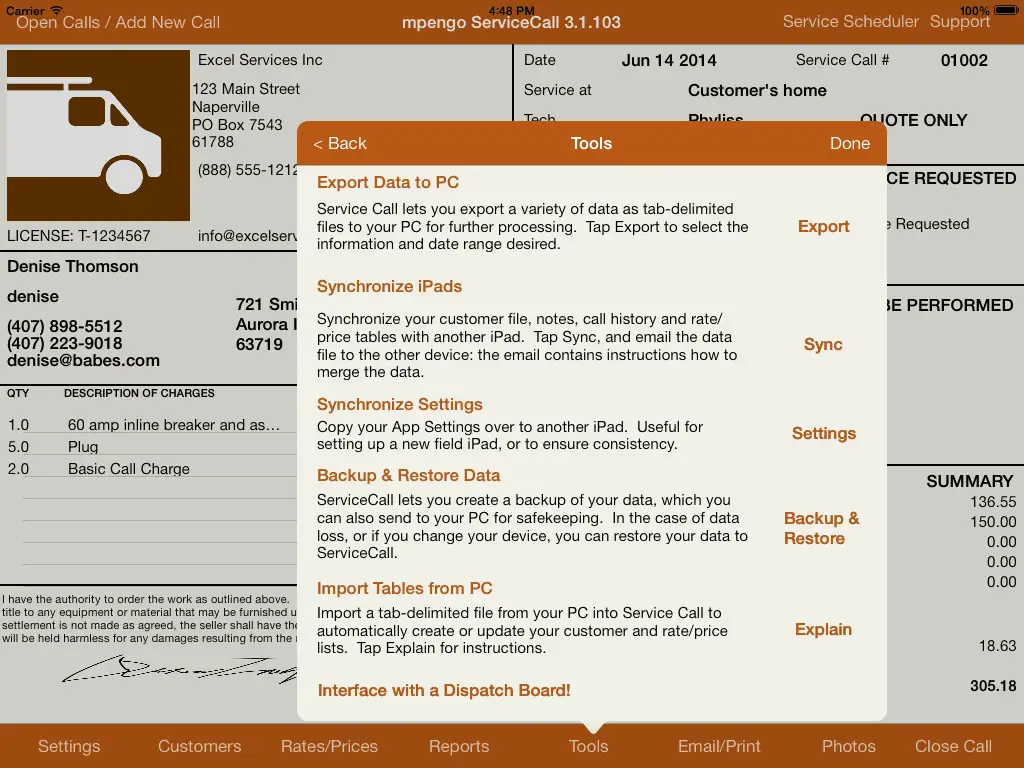Image resolution: width=1024 pixels, height=768 pixels.
Task: Select the 'Basic Call Charge' line
Action: click(150, 469)
